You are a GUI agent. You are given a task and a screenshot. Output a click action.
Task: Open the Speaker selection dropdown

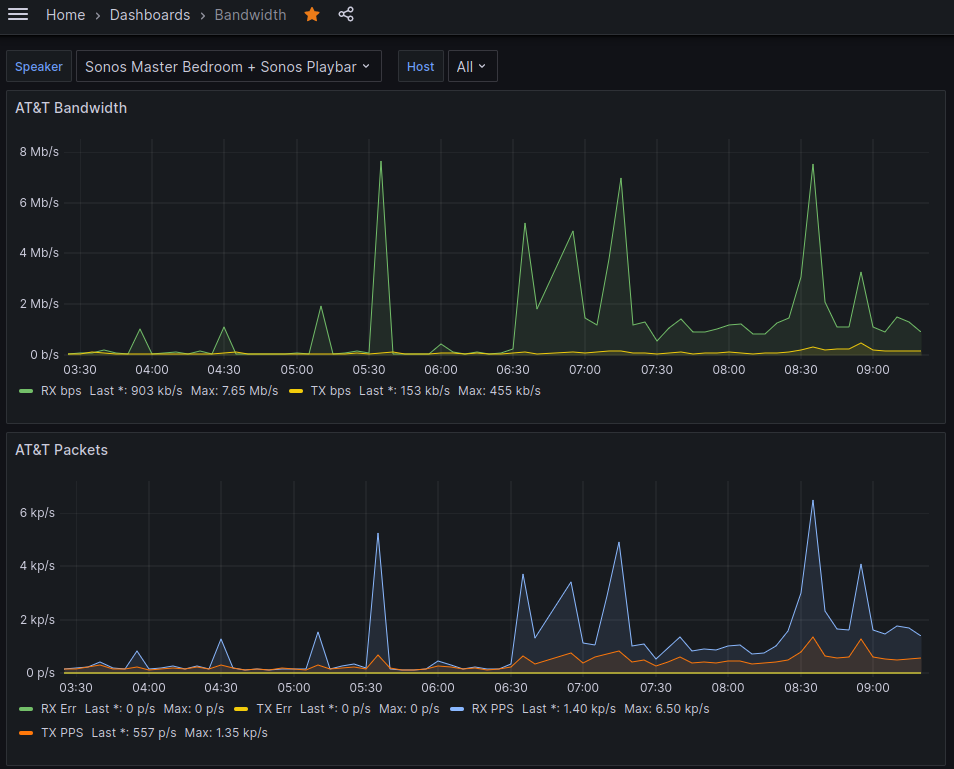click(228, 66)
